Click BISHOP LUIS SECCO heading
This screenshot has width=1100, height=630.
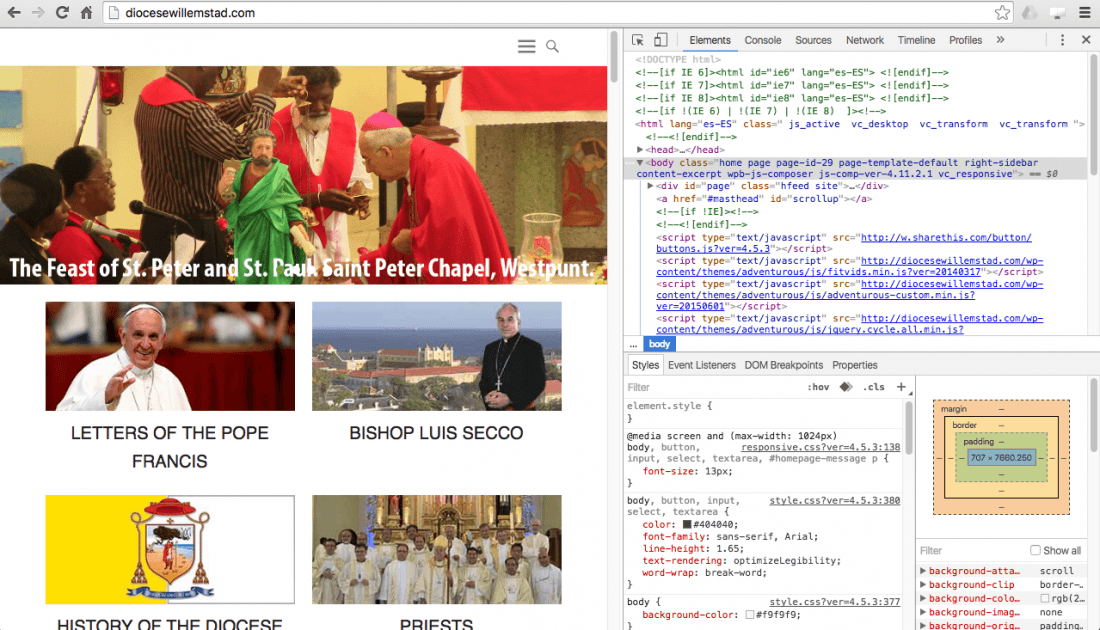(x=436, y=433)
